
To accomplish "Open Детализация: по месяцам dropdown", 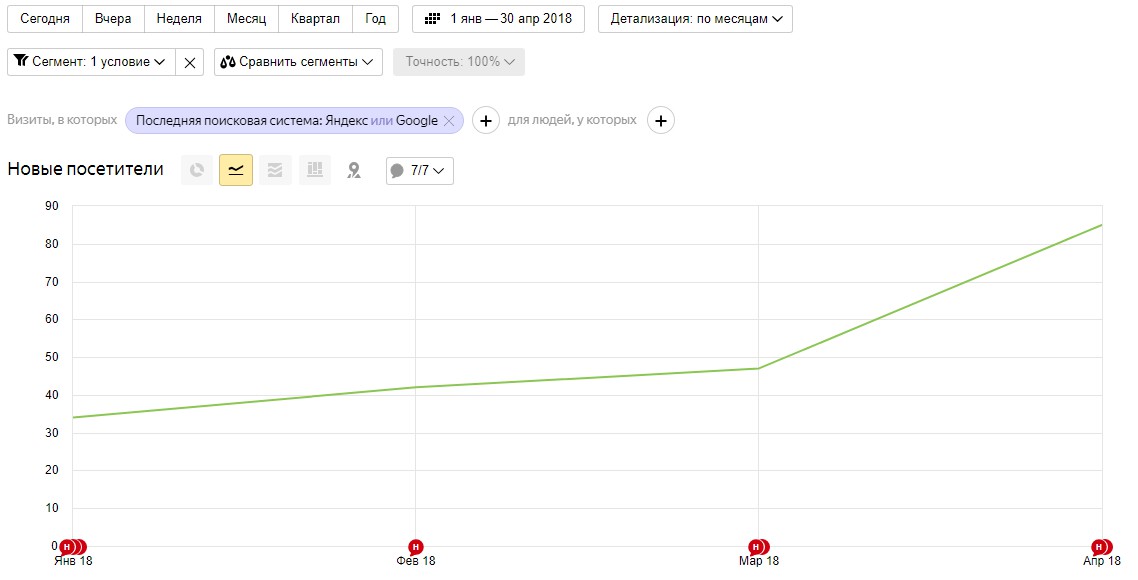I will pyautogui.click(x=695, y=19).
